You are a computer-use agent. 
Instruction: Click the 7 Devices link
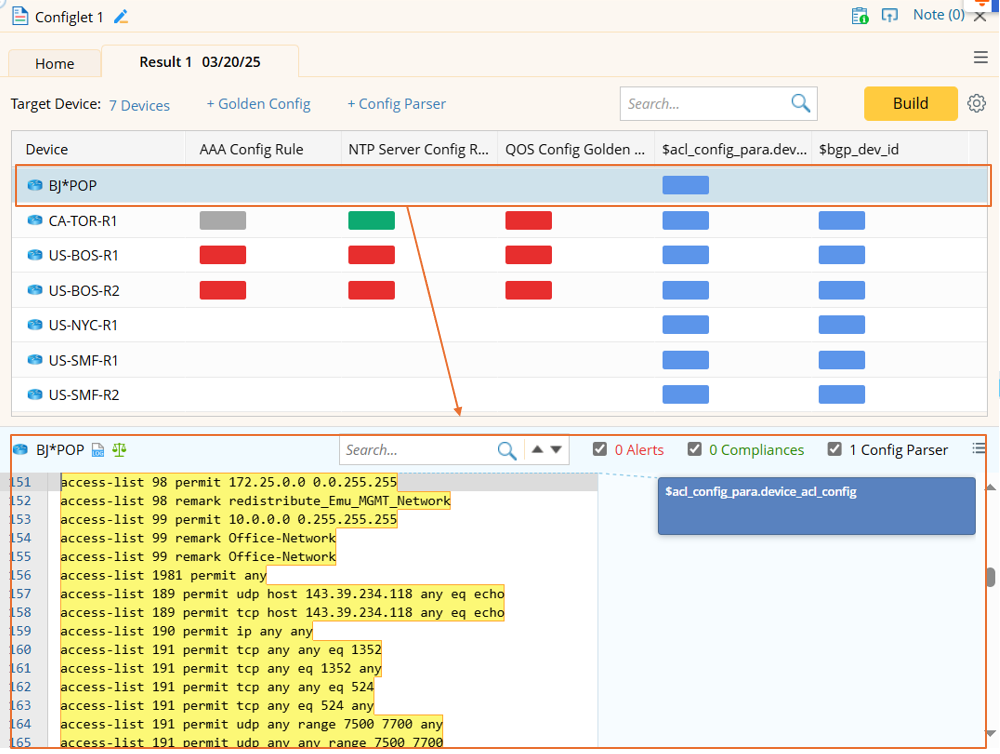click(x=139, y=105)
